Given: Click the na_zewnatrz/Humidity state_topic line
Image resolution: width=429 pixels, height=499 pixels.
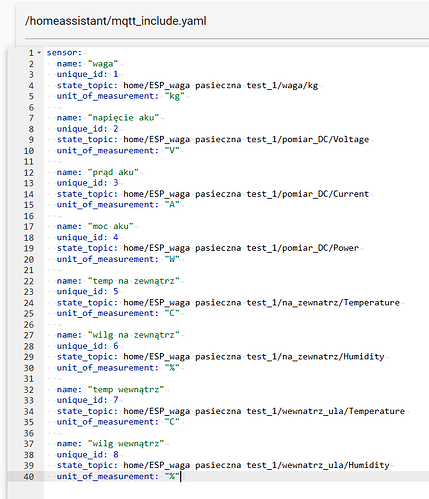Looking at the screenshot, I should [221, 357].
